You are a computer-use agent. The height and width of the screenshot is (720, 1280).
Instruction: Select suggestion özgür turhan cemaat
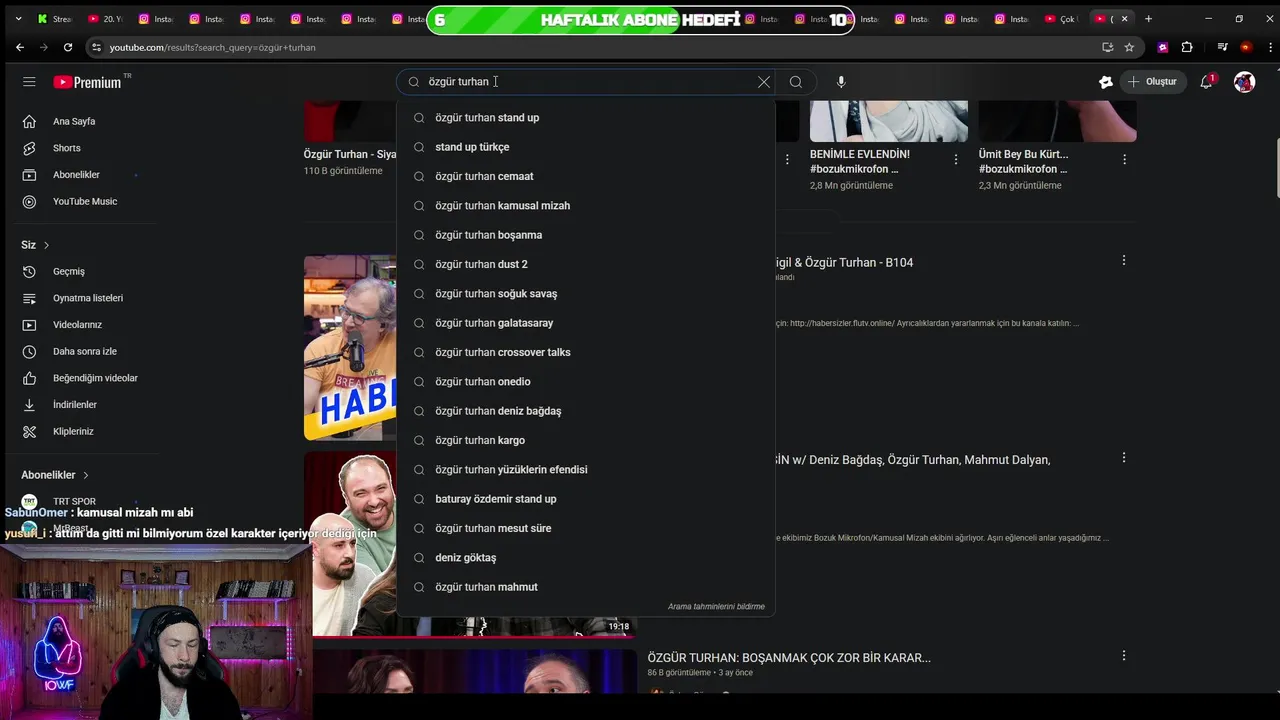(585, 176)
